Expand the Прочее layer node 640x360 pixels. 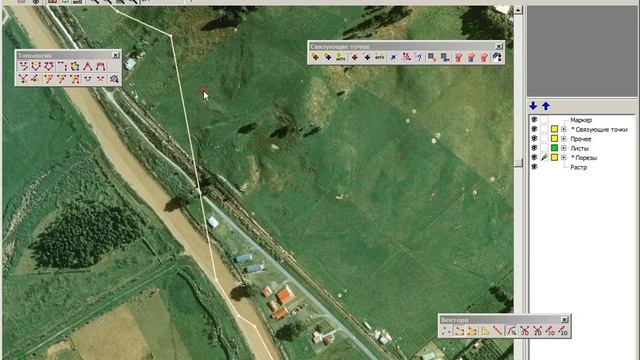564,139
